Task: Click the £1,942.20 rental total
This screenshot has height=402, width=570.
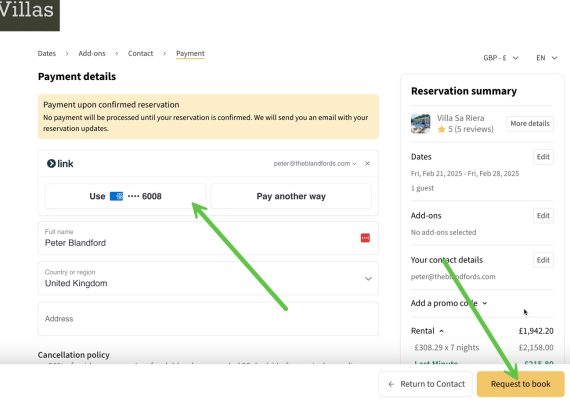Action: 536,331
